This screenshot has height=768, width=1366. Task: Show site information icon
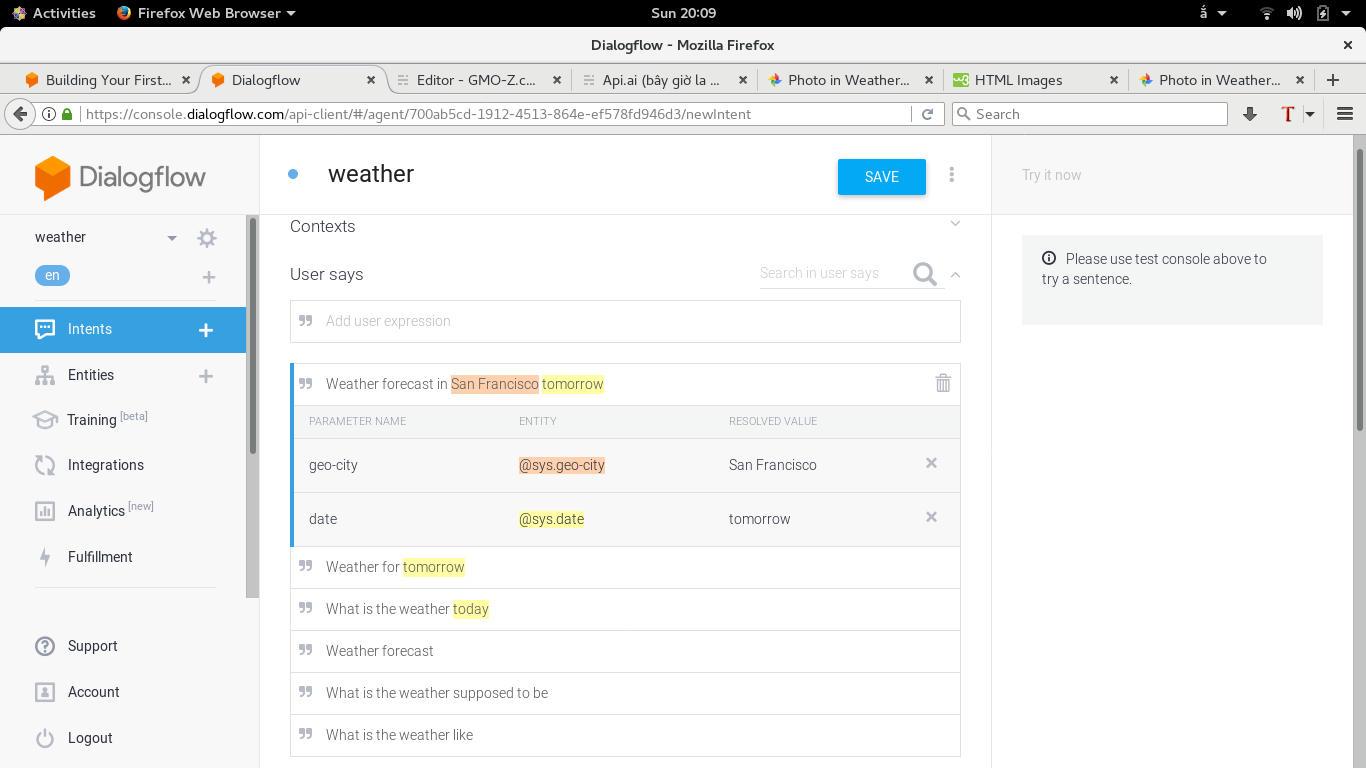click(49, 114)
